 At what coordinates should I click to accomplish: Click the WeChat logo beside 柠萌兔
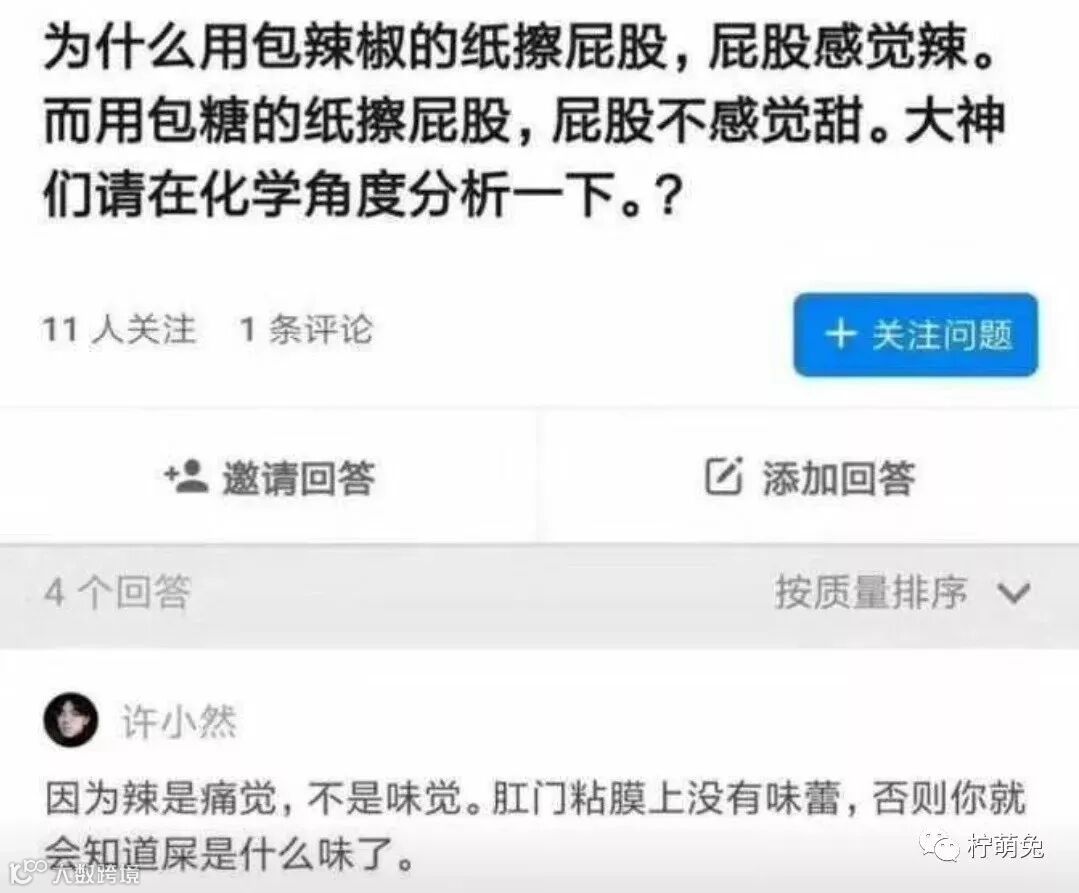click(x=941, y=846)
